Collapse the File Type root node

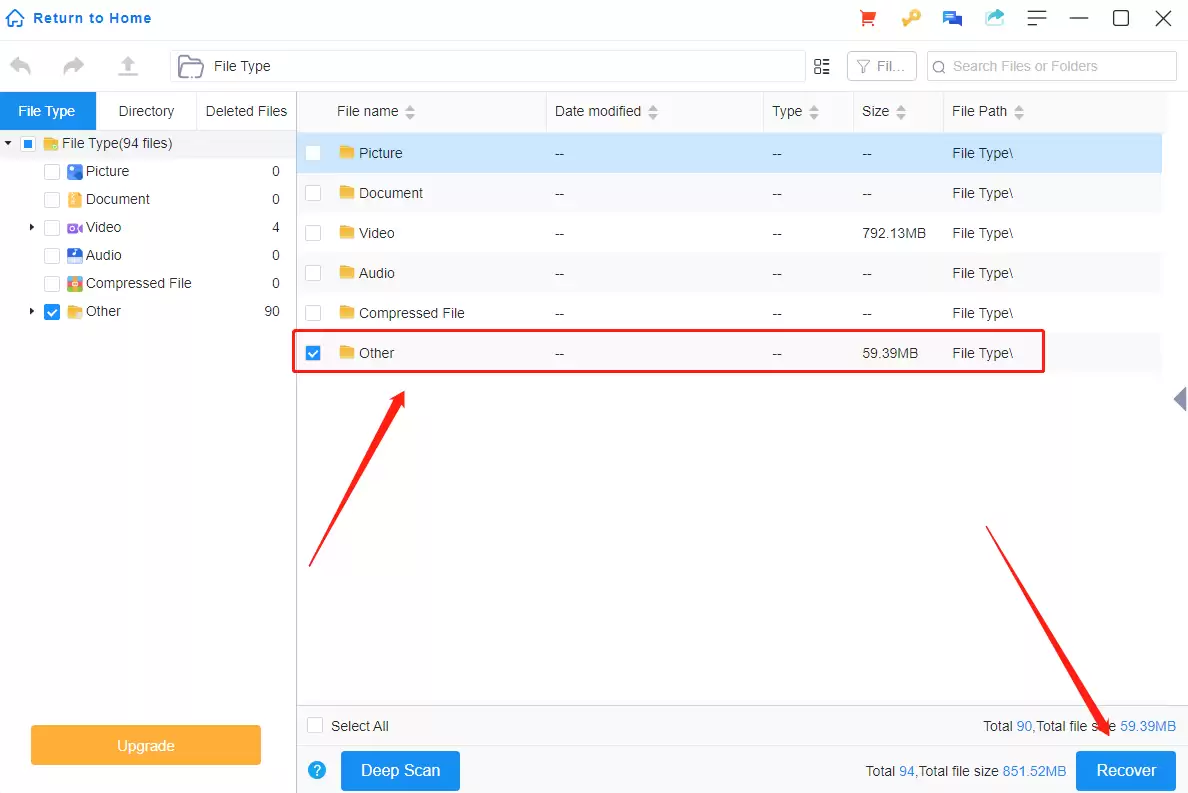9,144
